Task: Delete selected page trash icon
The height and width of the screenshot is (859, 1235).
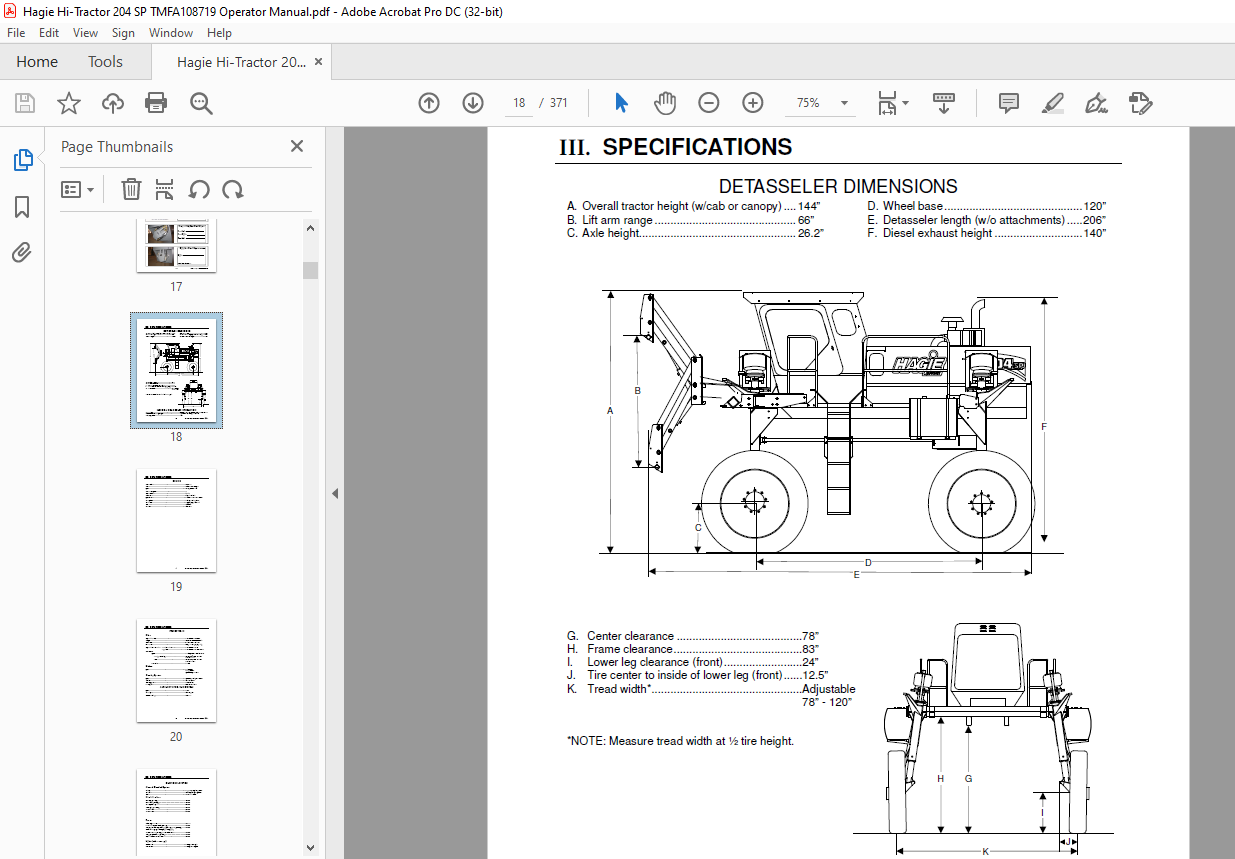Action: (x=131, y=189)
